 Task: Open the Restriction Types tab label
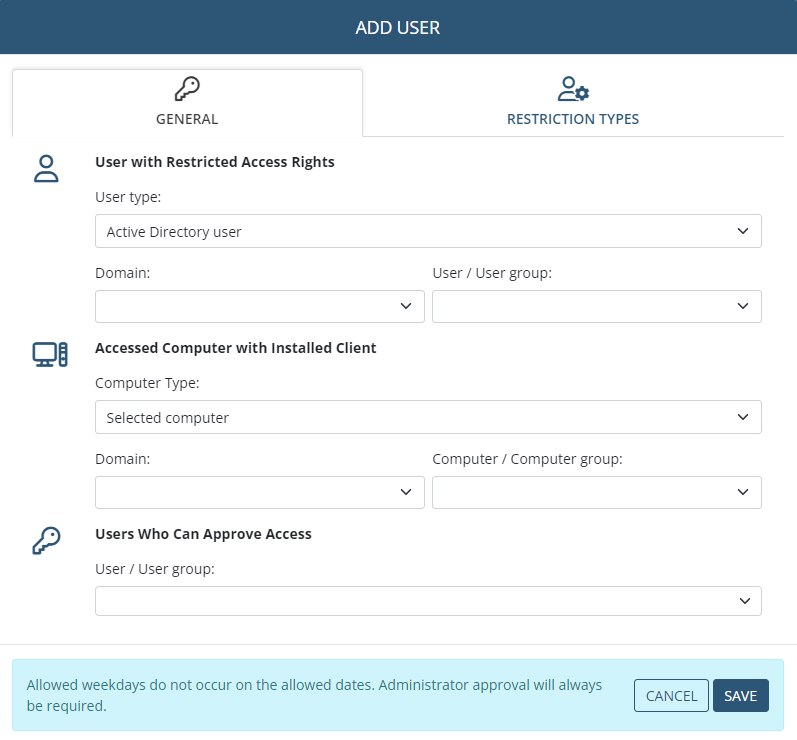[x=573, y=119]
